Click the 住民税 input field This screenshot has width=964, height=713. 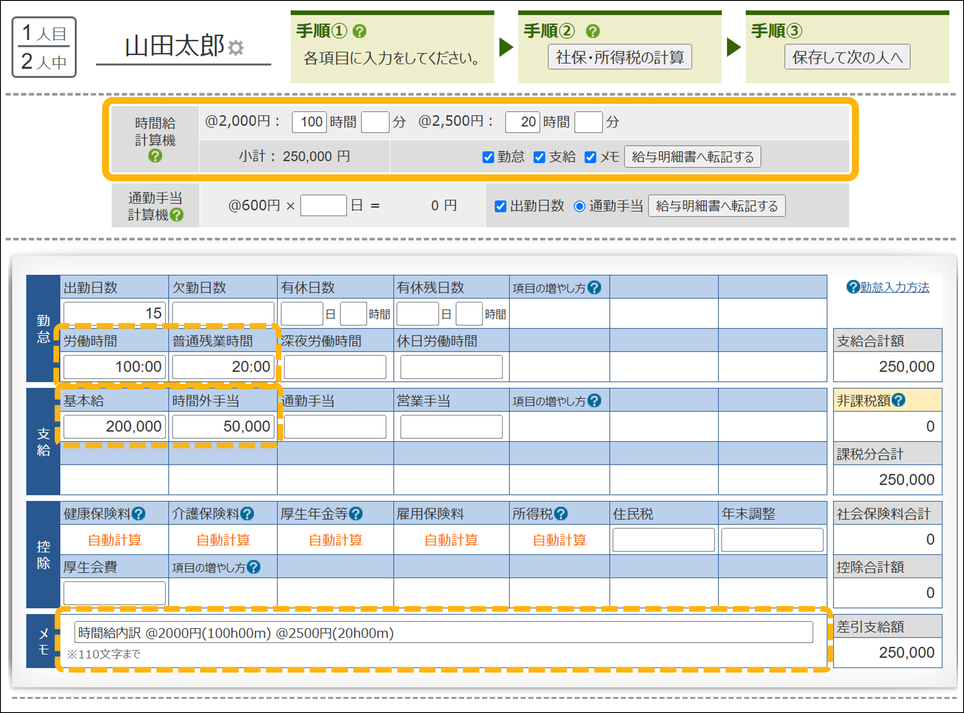(x=663, y=540)
